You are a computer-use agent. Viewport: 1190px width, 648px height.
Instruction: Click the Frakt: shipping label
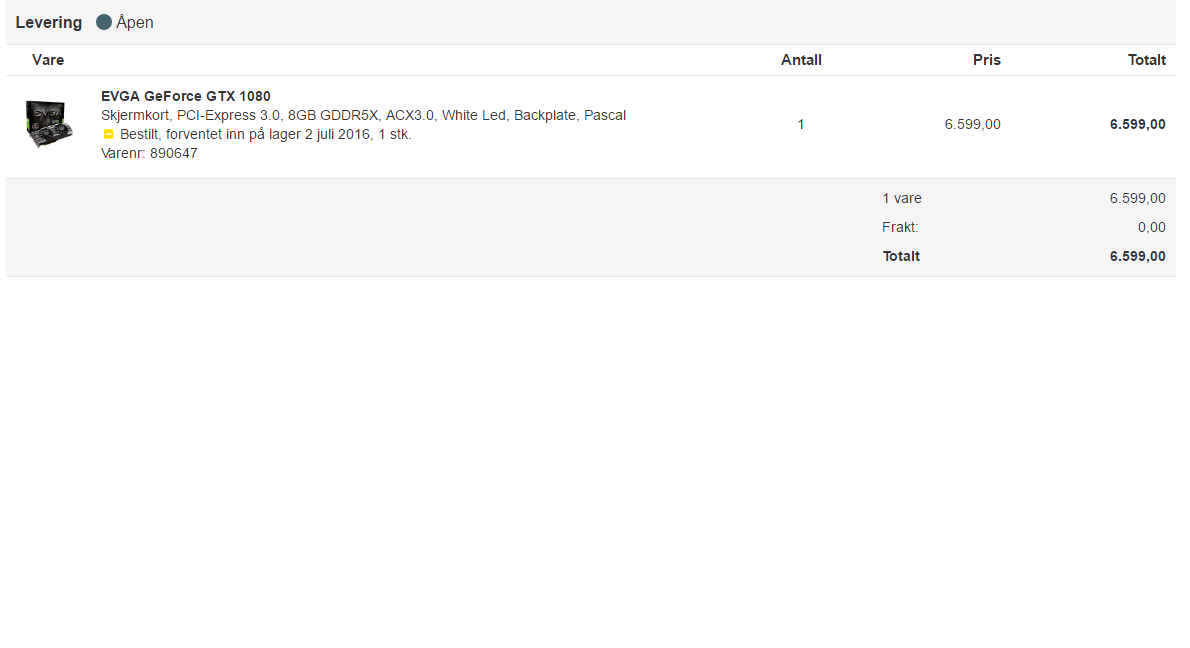tap(900, 227)
